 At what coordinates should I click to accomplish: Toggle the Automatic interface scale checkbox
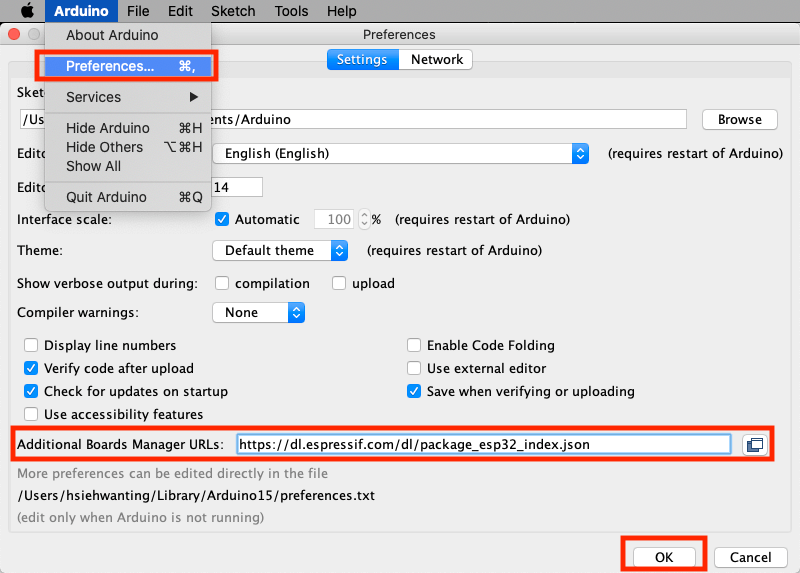coord(223,219)
